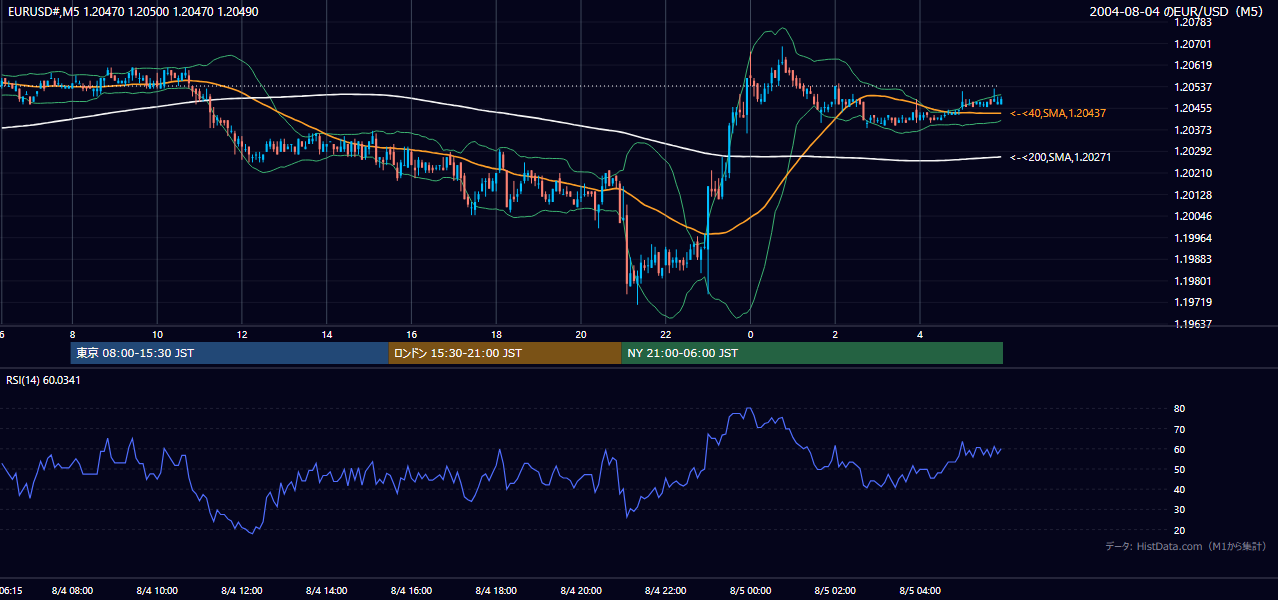This screenshot has height=600, width=1278.
Task: Select the NY 21:00-06:00 JST session bar
Action: point(812,353)
